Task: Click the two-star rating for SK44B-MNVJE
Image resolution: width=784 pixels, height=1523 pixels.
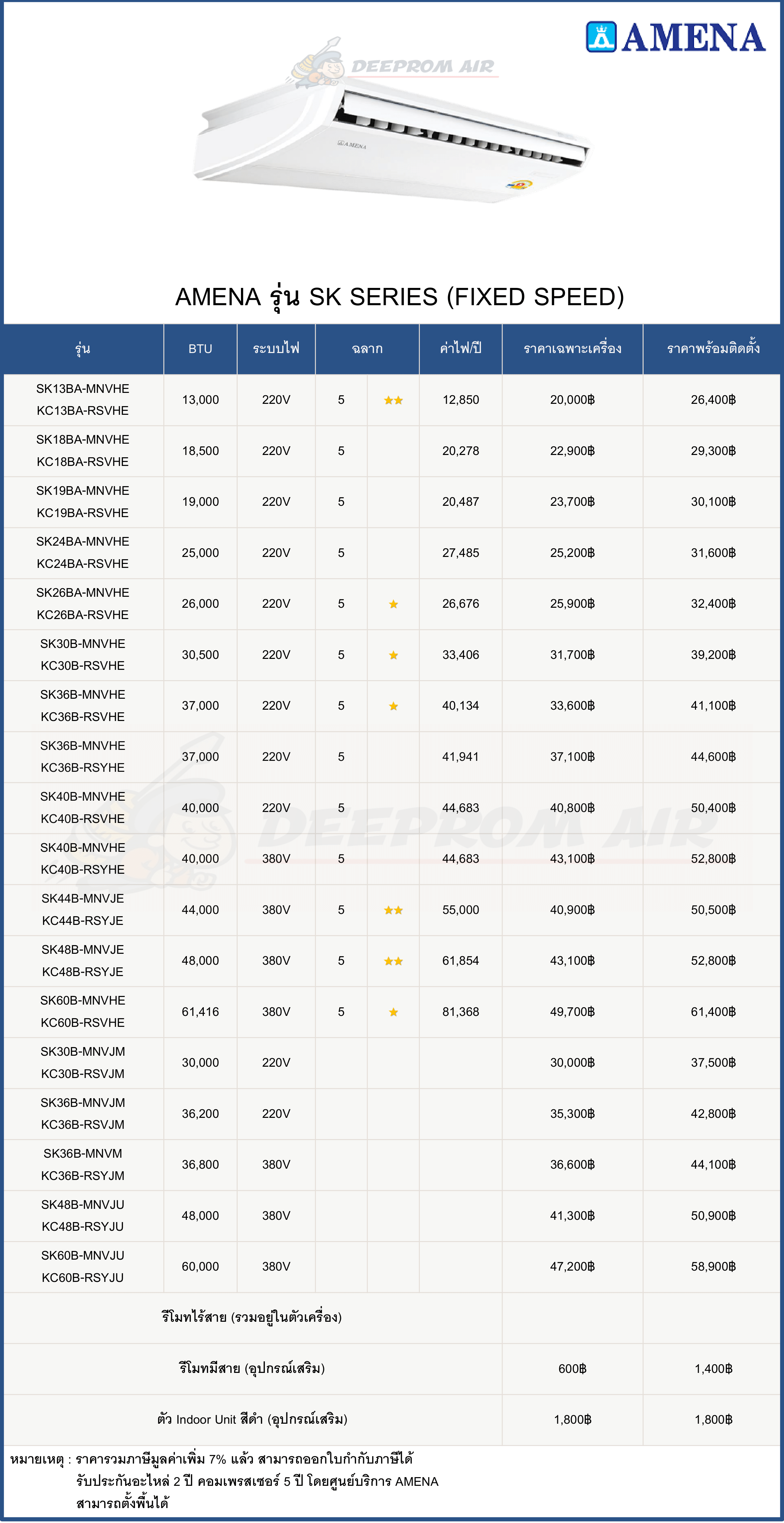Action: [x=393, y=910]
